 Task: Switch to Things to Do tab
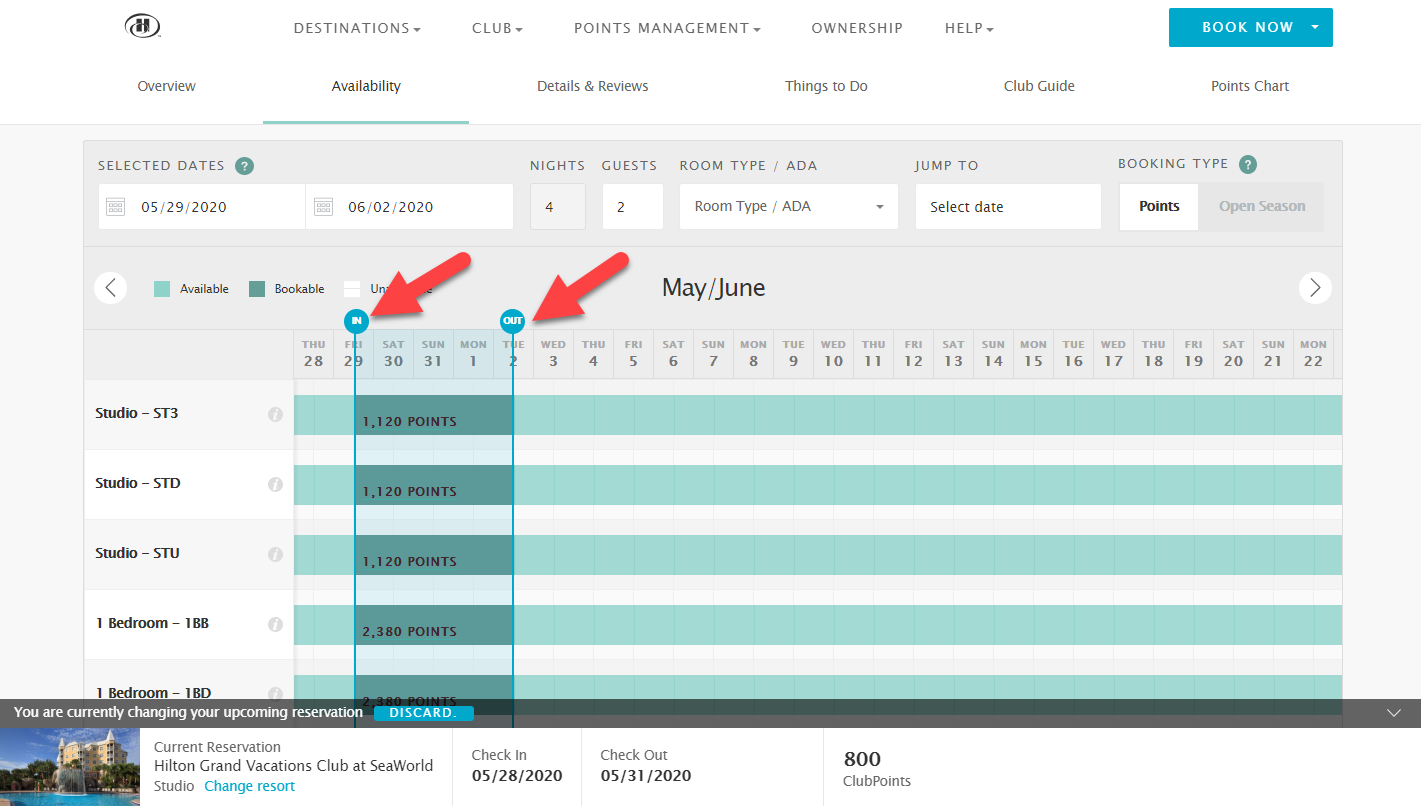click(826, 86)
